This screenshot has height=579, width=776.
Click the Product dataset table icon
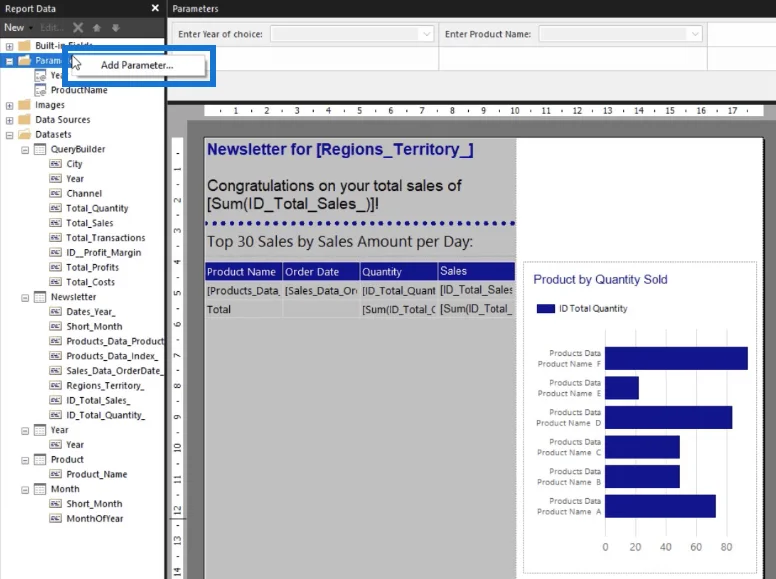[x=40, y=460]
